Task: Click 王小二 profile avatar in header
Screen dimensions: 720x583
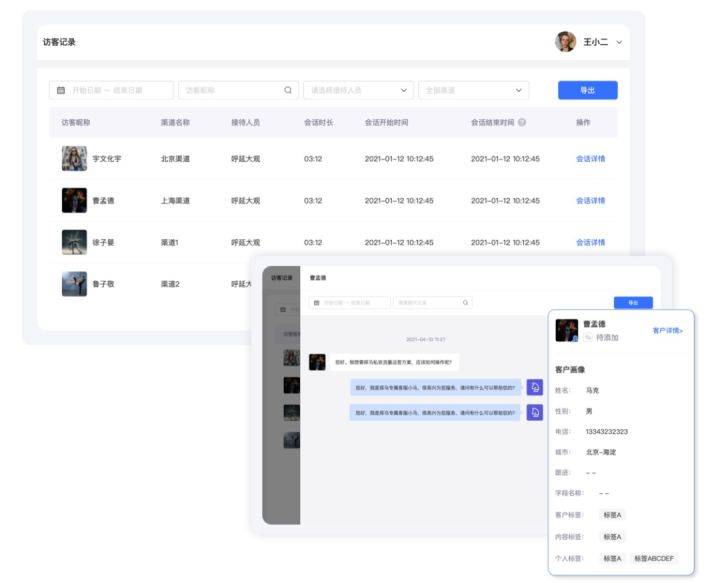Action: pos(565,42)
